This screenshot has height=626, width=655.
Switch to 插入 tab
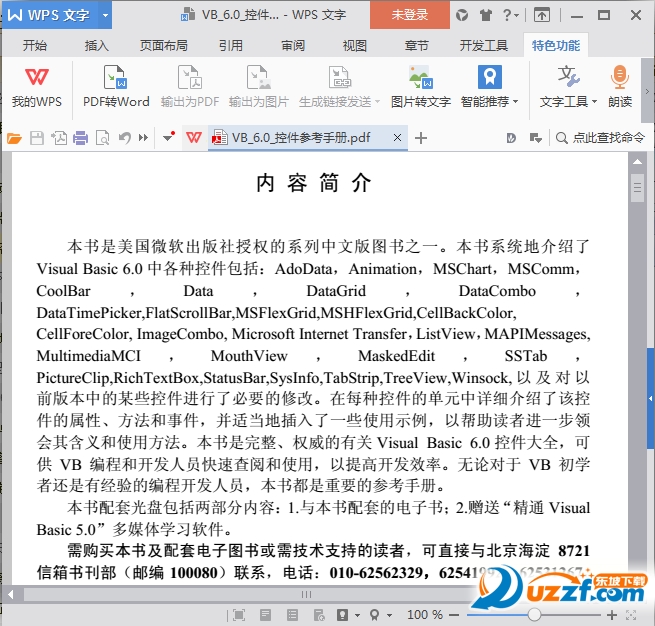point(96,45)
